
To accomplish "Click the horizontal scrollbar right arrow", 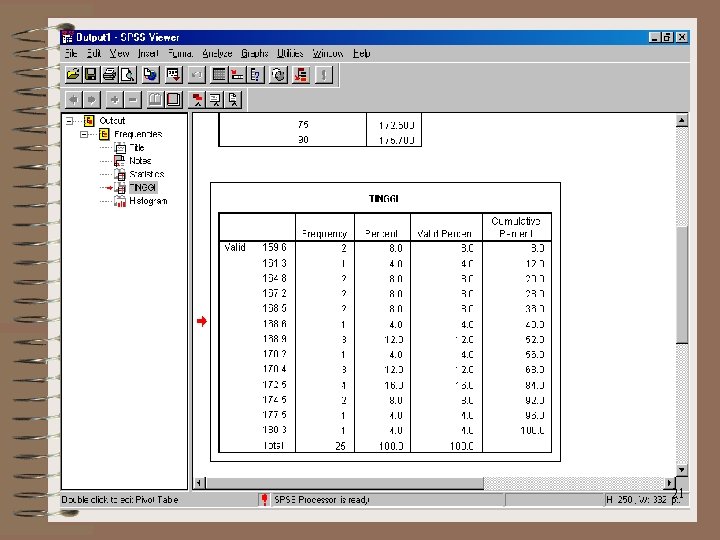I will click(669, 483).
